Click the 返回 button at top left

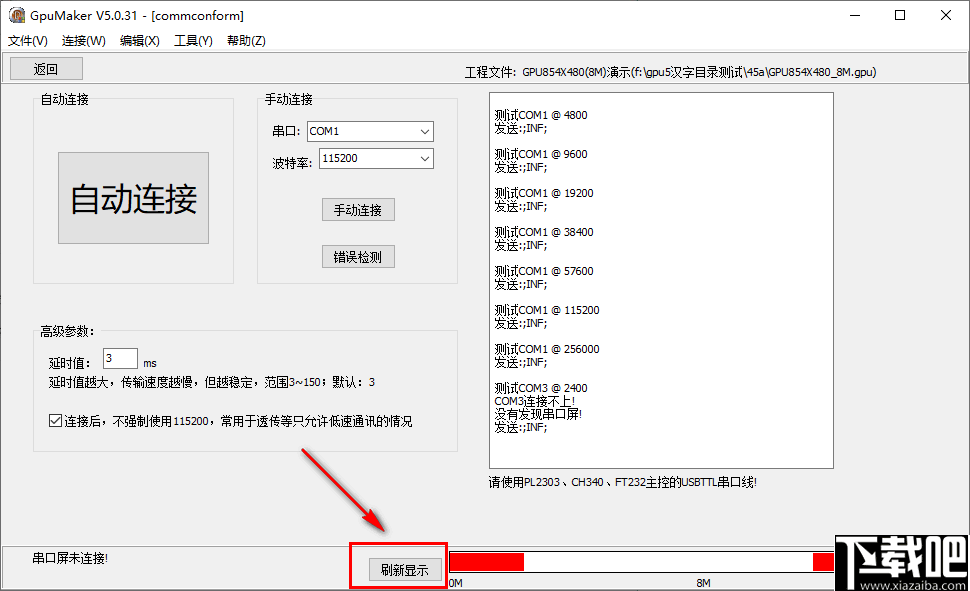[45, 67]
